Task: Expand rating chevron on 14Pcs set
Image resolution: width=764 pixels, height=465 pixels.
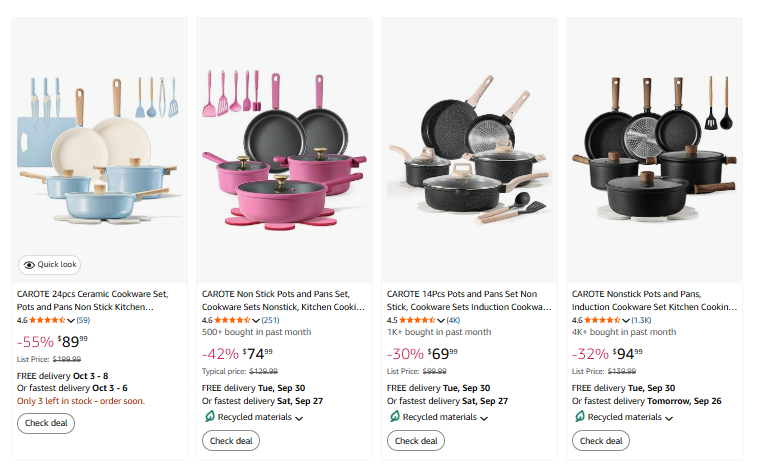Action: (x=441, y=321)
